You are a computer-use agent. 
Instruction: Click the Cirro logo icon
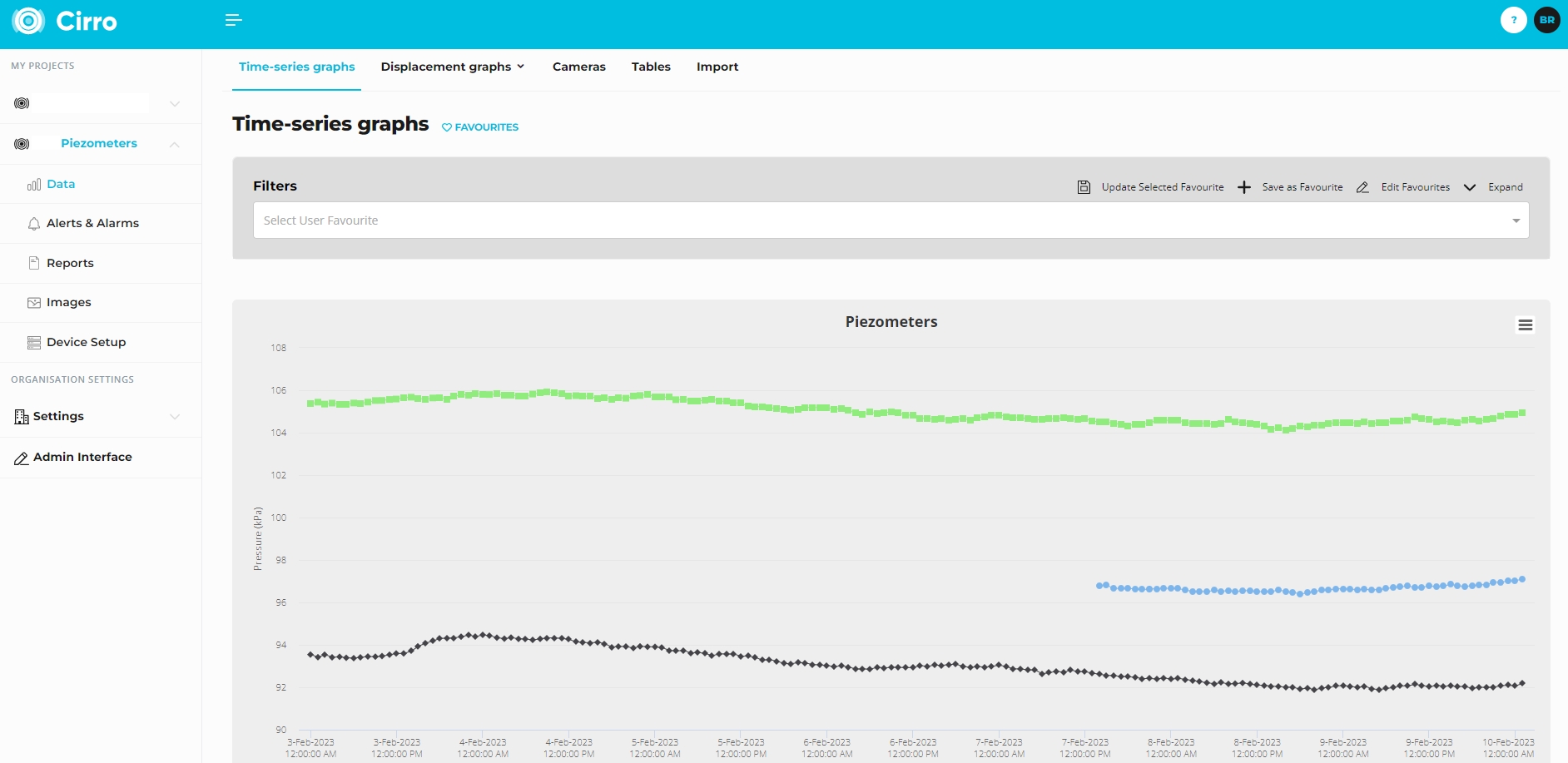pyautogui.click(x=28, y=21)
